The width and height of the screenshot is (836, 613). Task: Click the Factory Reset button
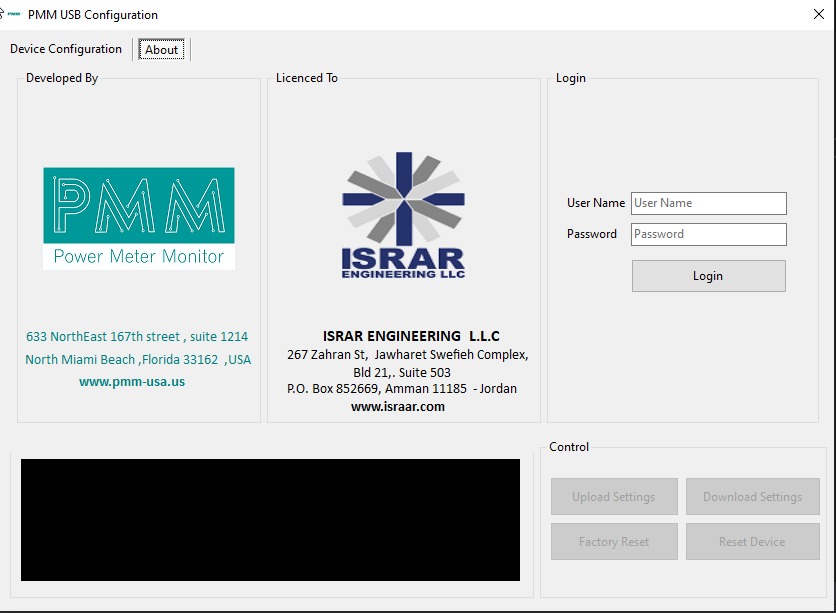click(x=614, y=541)
